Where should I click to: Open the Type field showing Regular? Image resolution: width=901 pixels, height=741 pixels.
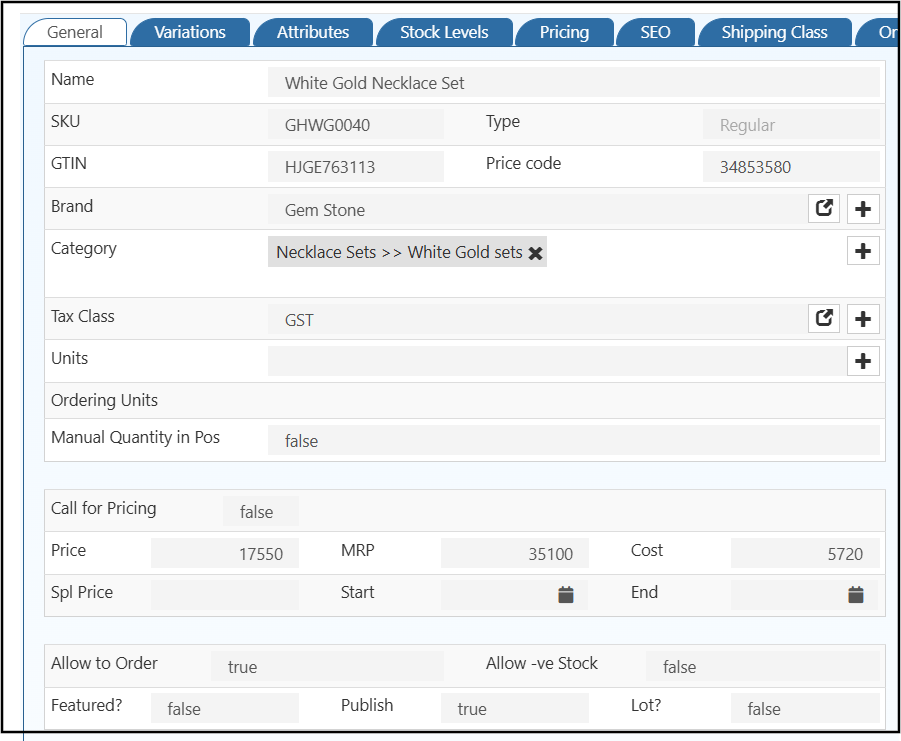coord(791,125)
